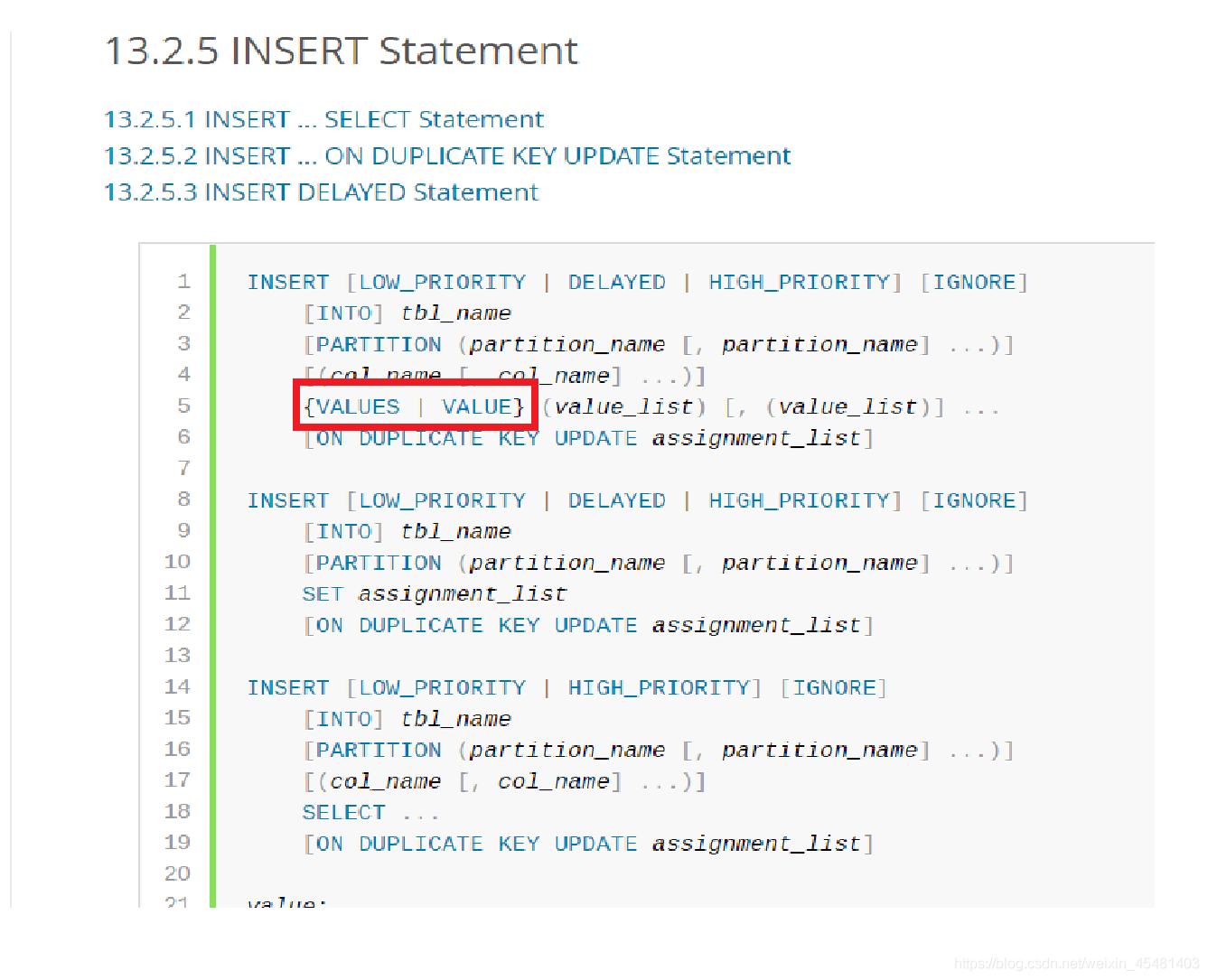Click [INTO] on code line 9
The height and width of the screenshot is (980, 1208).
343,532
